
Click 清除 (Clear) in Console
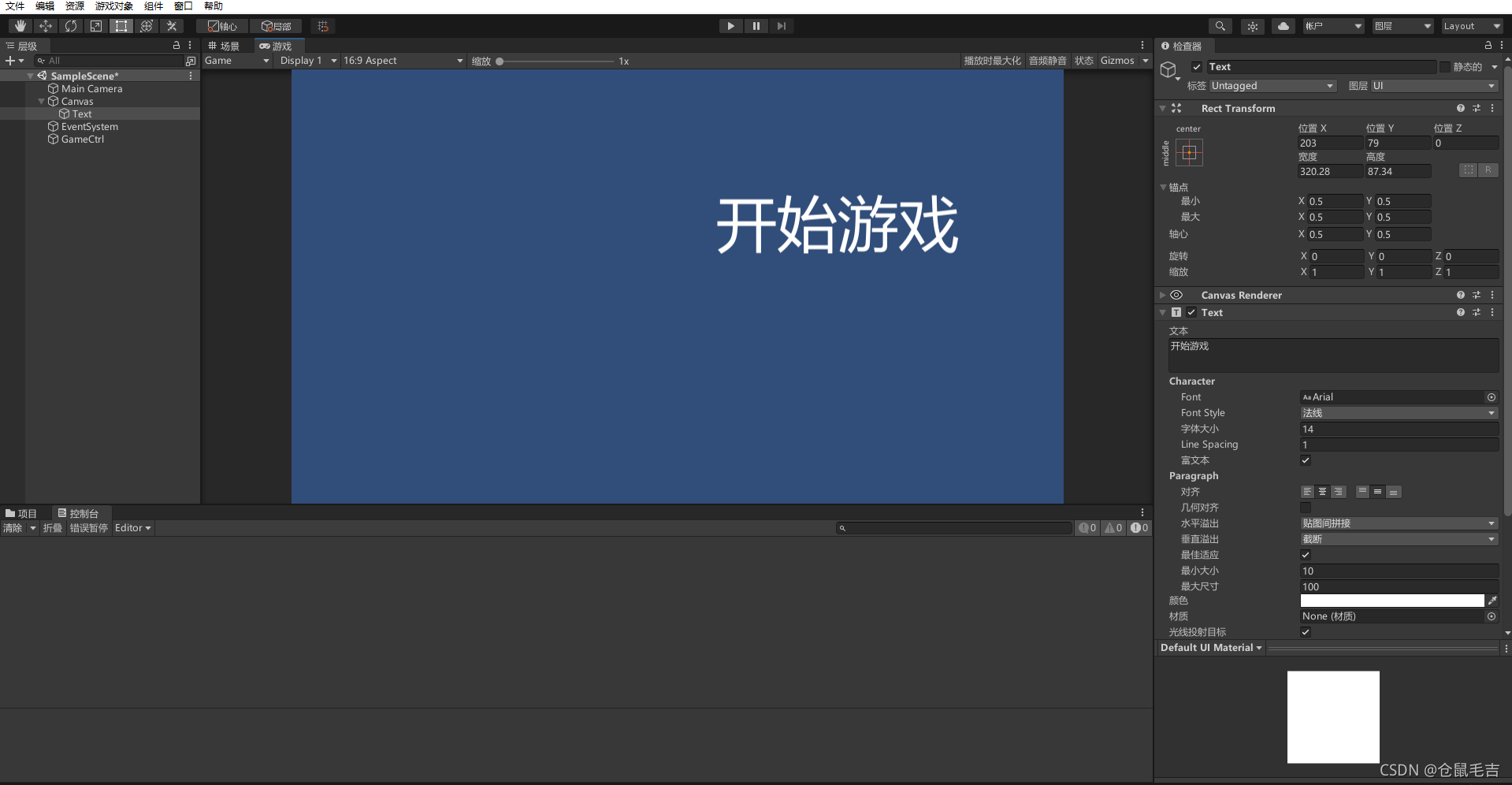pos(13,528)
